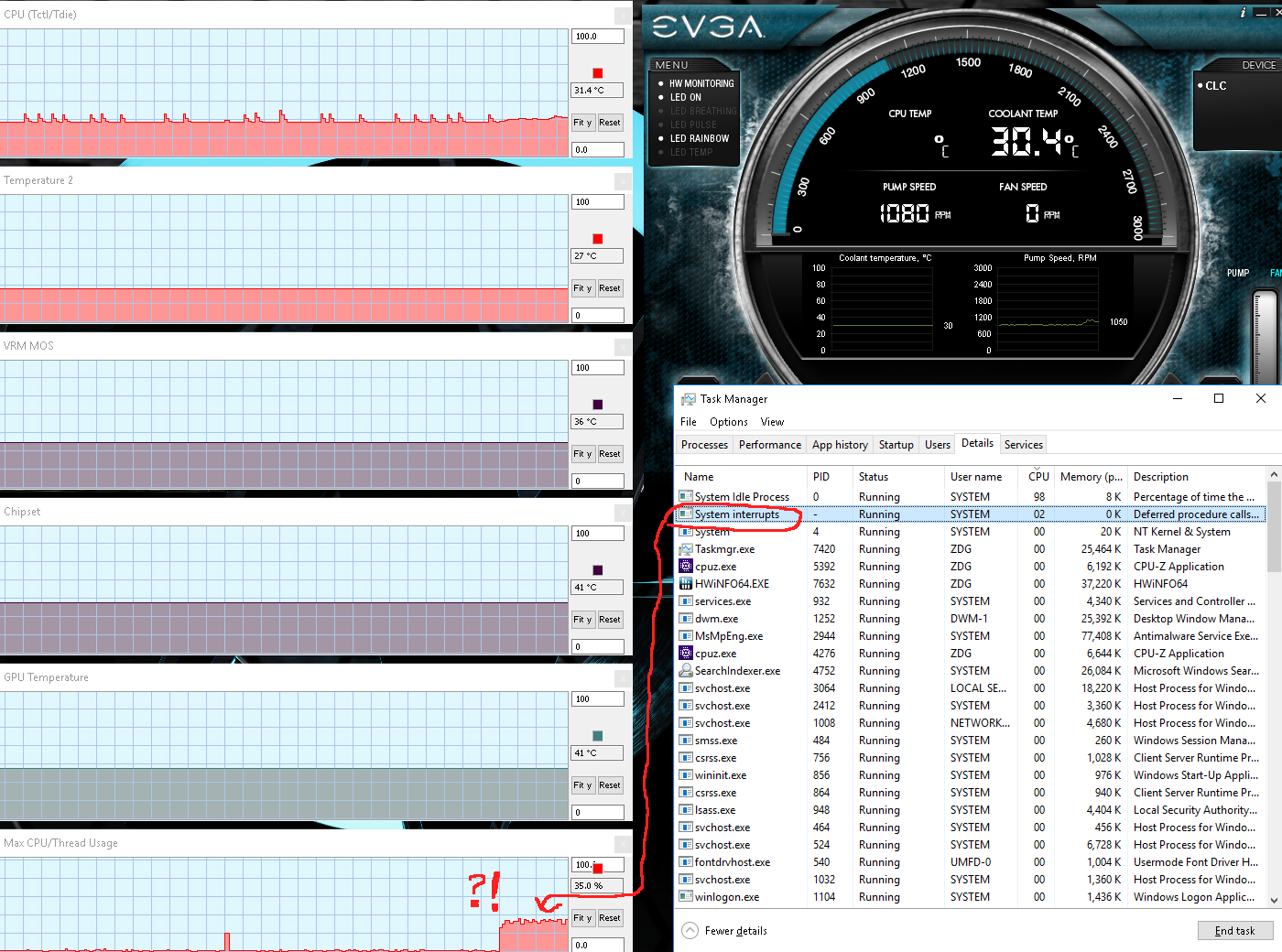This screenshot has width=1282, height=952.
Task: Select LED TEMP mode
Action: 691,152
